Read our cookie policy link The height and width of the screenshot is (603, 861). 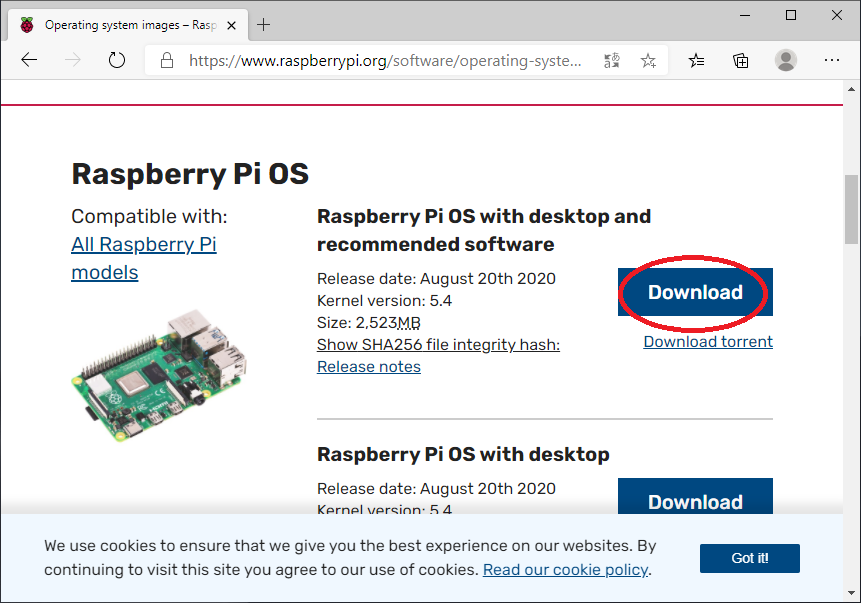pyautogui.click(x=566, y=570)
